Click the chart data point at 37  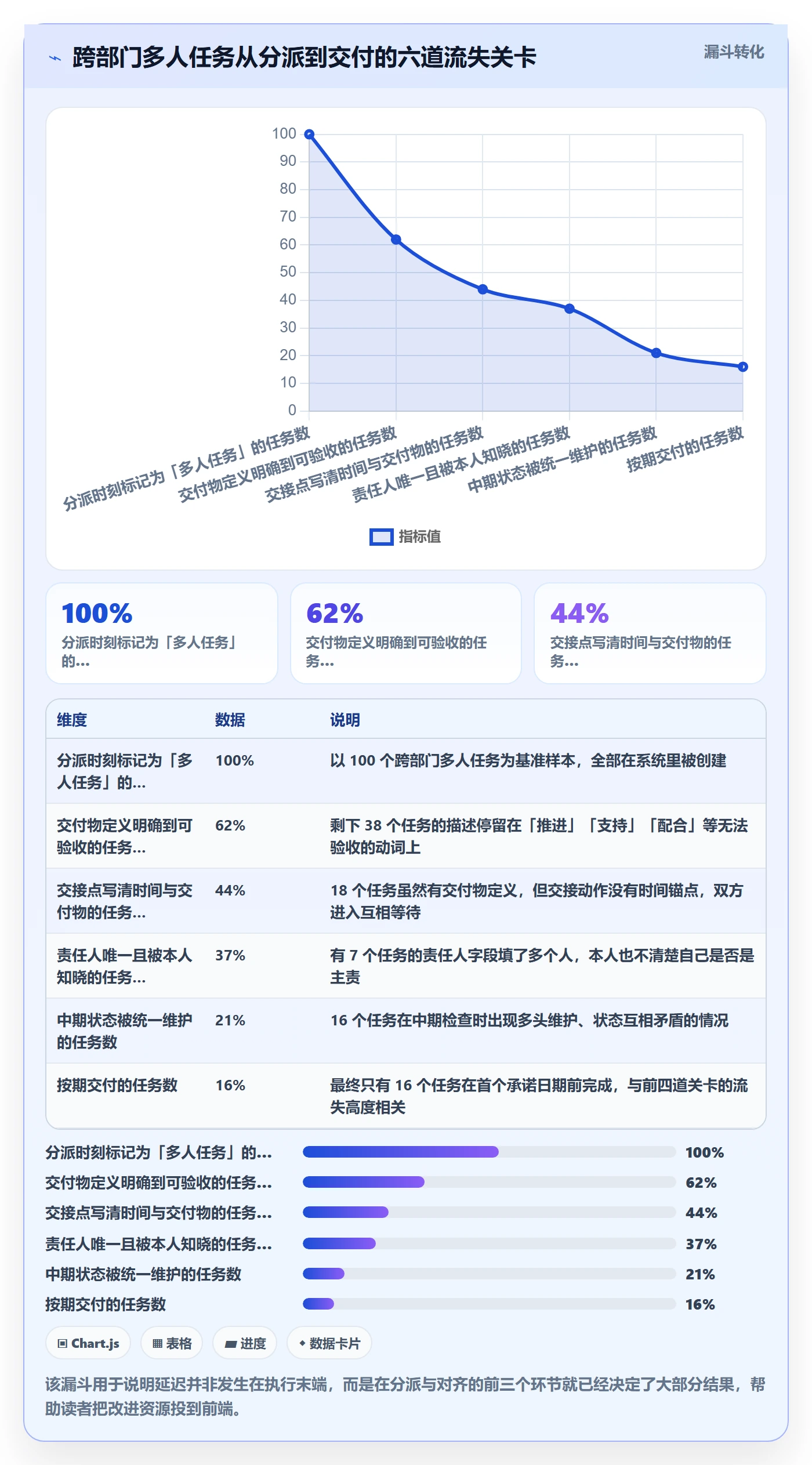[570, 309]
